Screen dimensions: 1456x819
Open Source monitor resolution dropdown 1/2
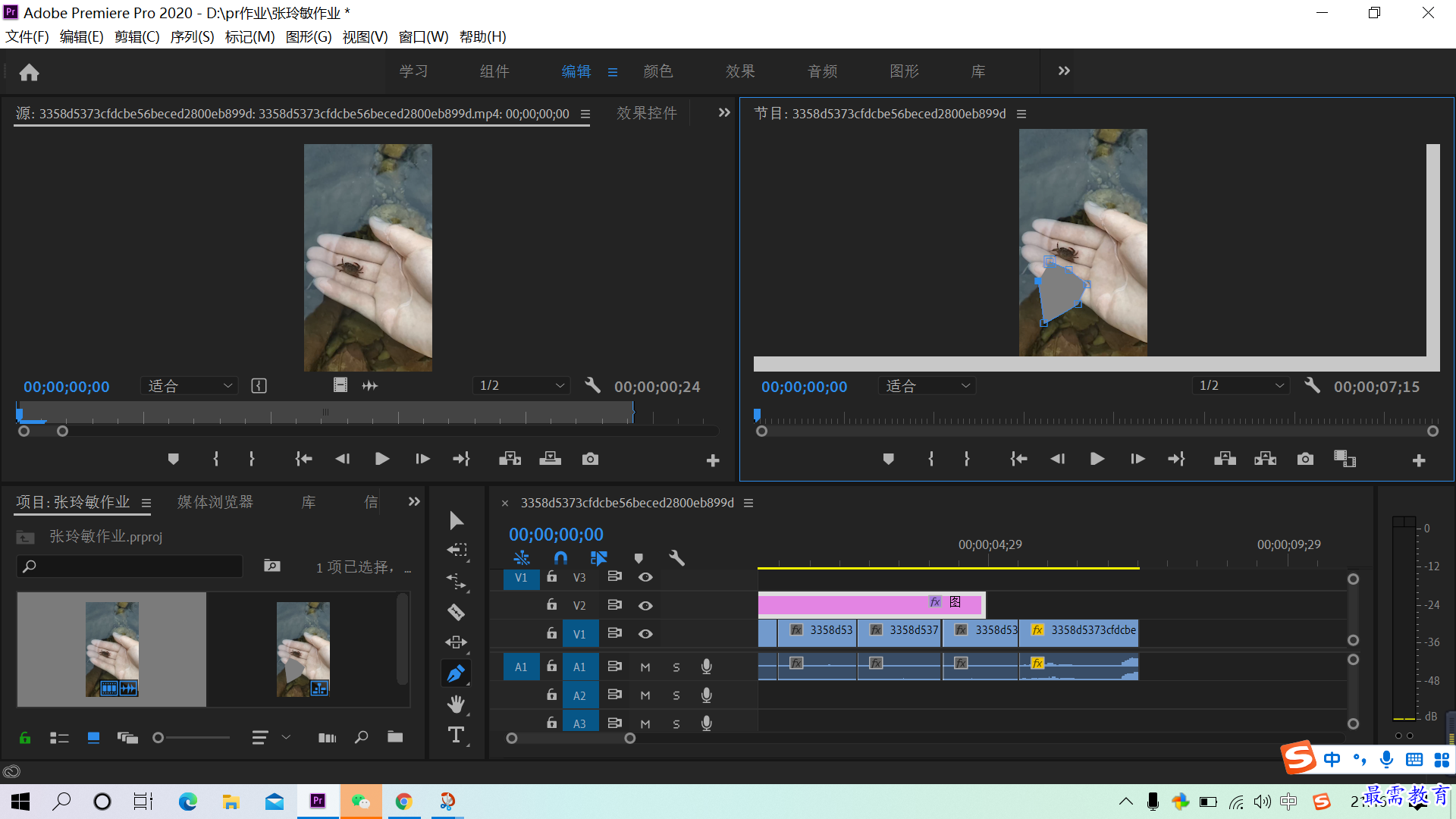click(x=521, y=386)
